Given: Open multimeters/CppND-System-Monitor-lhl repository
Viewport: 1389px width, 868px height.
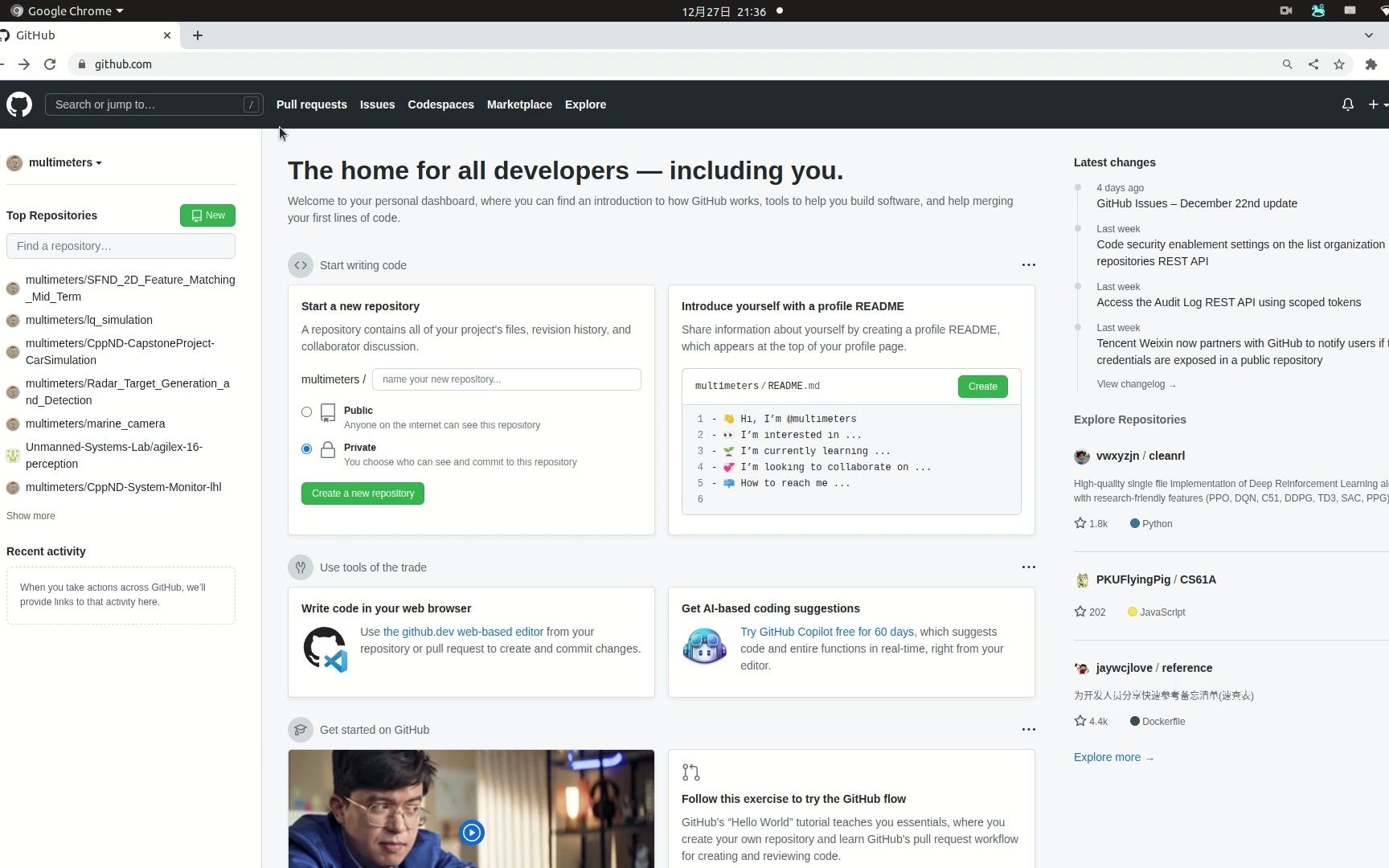Looking at the screenshot, I should 124,487.
